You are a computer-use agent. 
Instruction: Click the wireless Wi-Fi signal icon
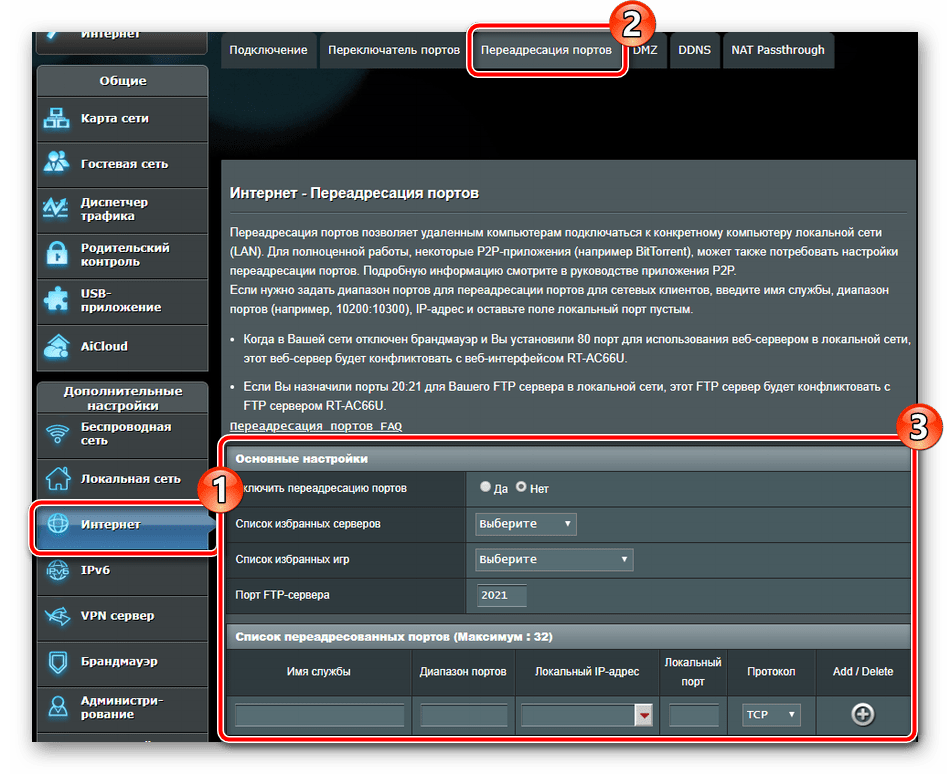point(58,434)
